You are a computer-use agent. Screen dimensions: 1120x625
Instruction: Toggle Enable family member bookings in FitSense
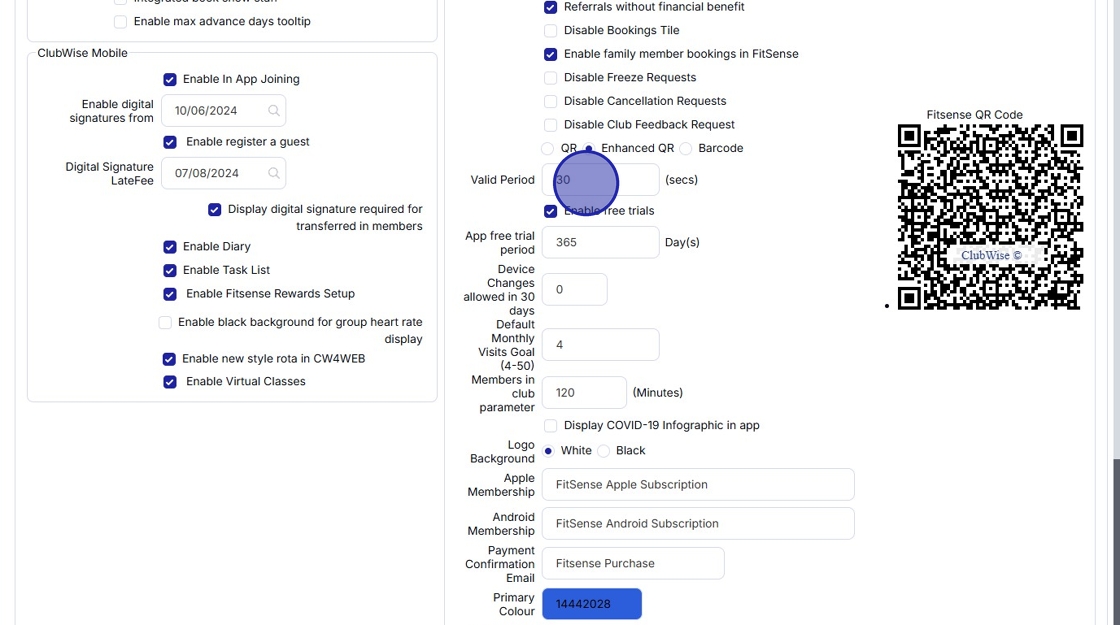(550, 54)
